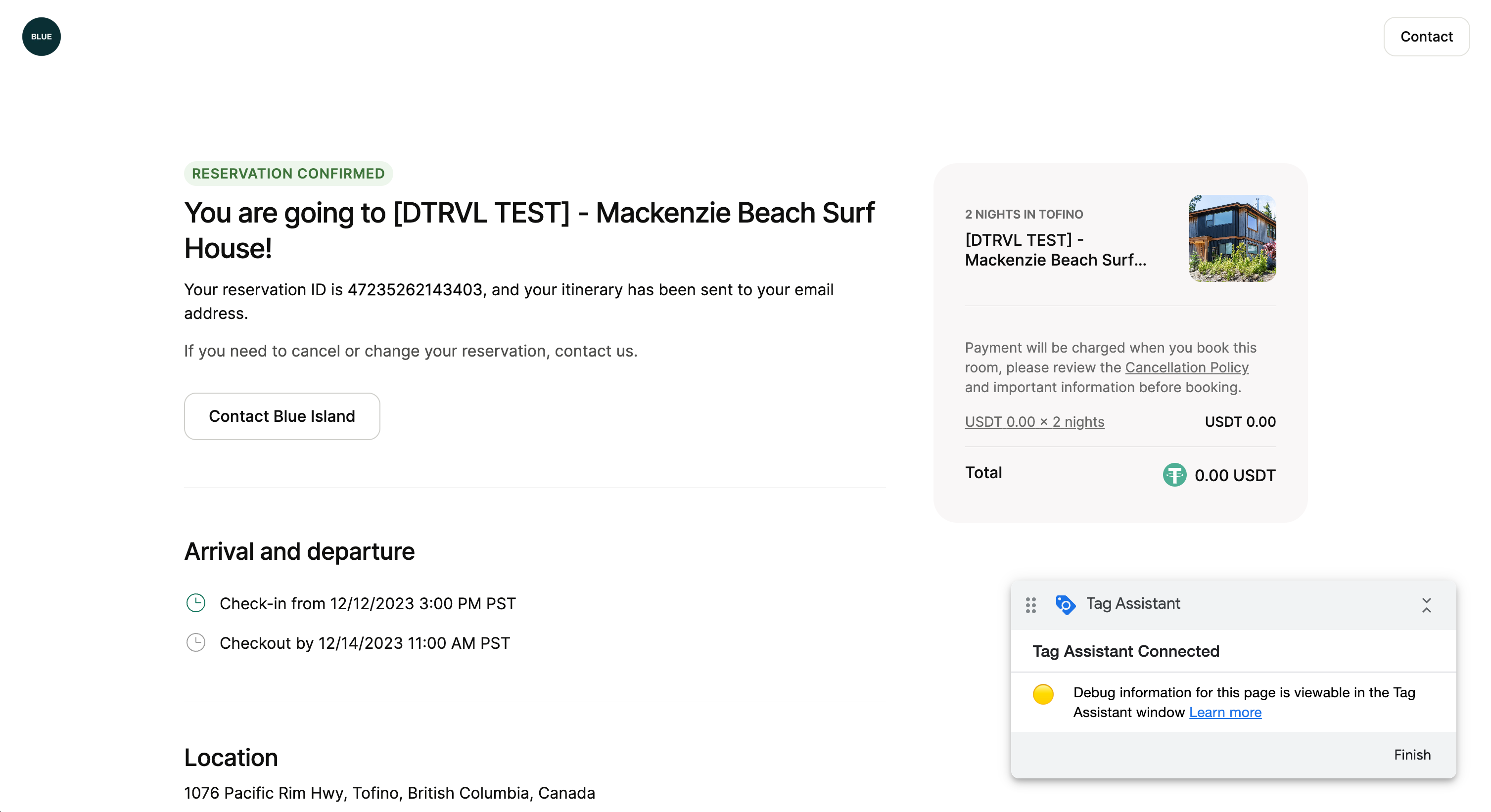This screenshot has width=1491, height=812.
Task: Click the Tag Assistant Connected heading
Action: pos(1126,651)
